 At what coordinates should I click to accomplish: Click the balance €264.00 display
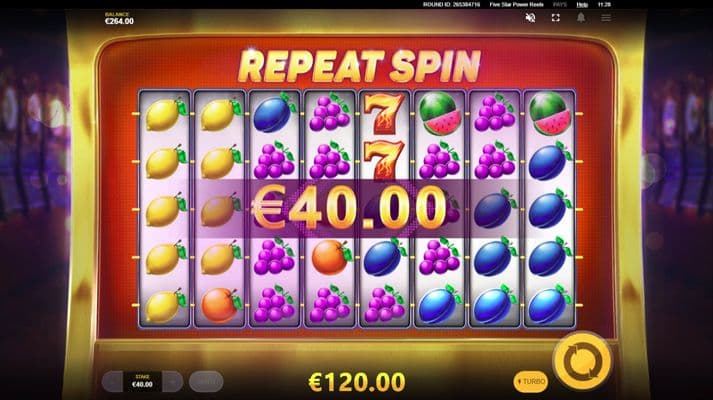coord(119,19)
